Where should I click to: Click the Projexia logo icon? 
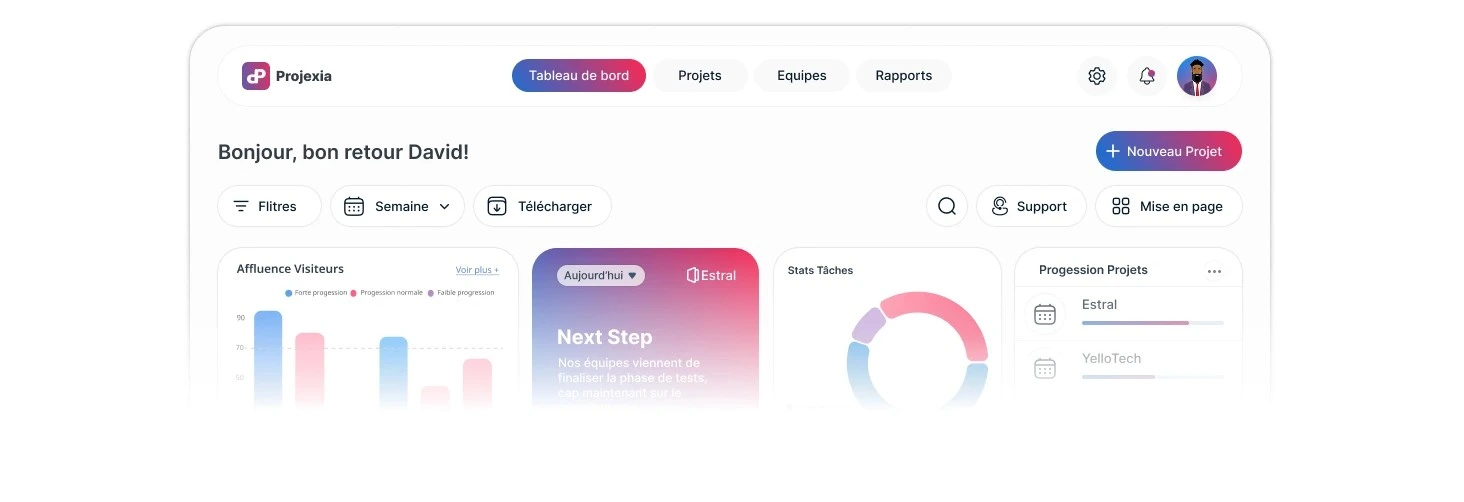pos(256,76)
